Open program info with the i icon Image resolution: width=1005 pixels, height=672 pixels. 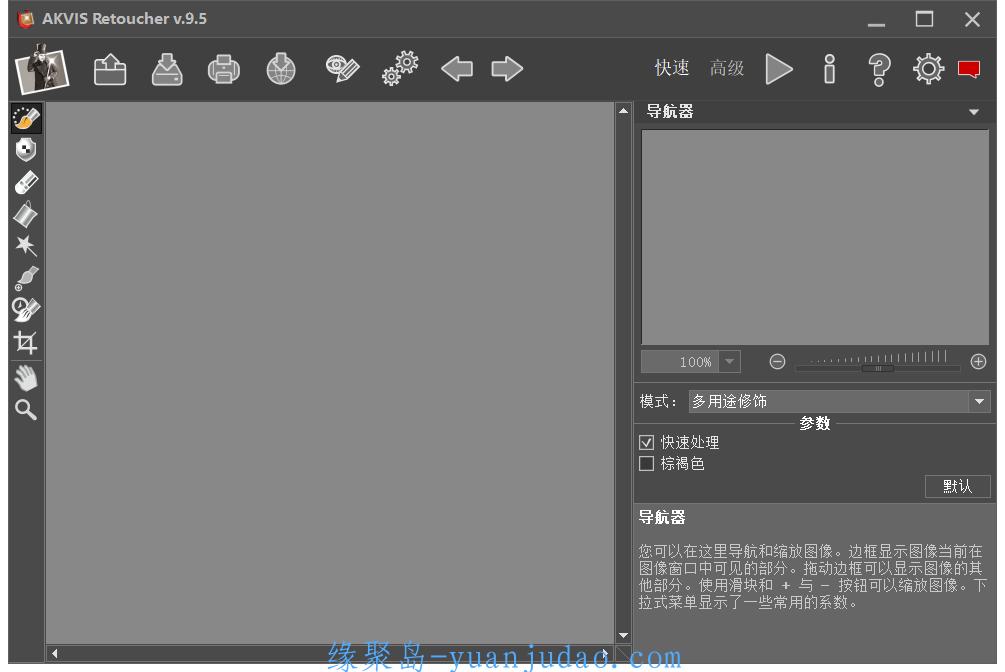[829, 69]
